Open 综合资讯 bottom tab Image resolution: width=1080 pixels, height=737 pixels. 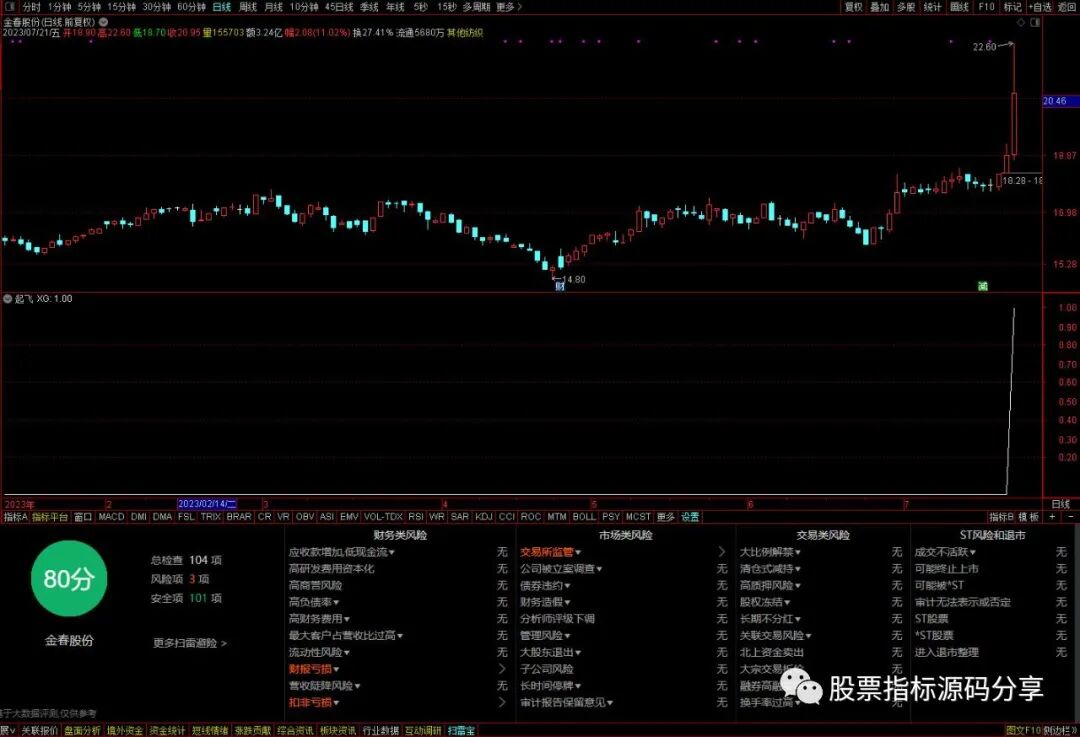(295, 731)
